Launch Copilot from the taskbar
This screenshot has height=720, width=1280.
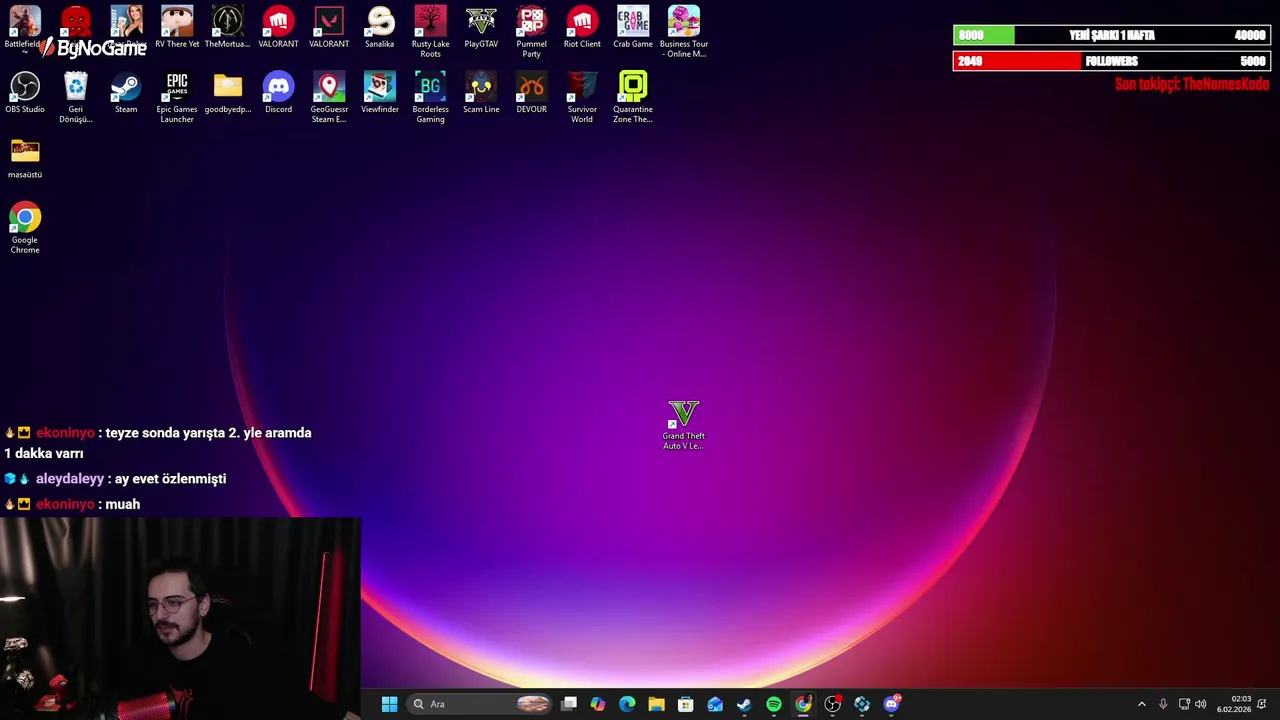598,704
